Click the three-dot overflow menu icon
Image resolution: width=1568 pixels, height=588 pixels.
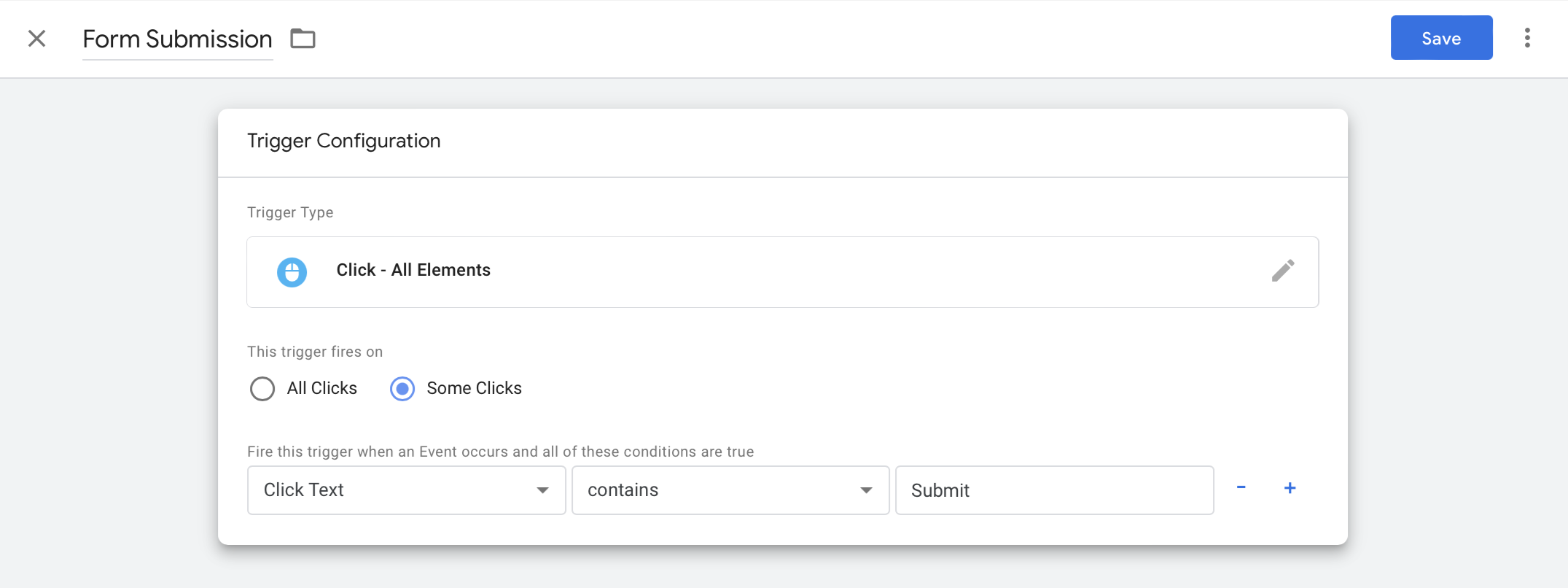point(1528,38)
